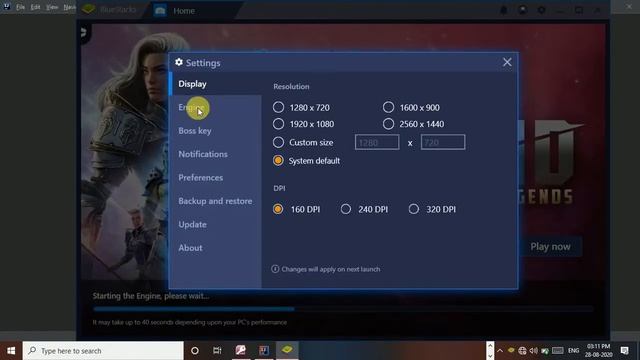Open the Engine settings section
This screenshot has height=360, width=640.
[191, 107]
